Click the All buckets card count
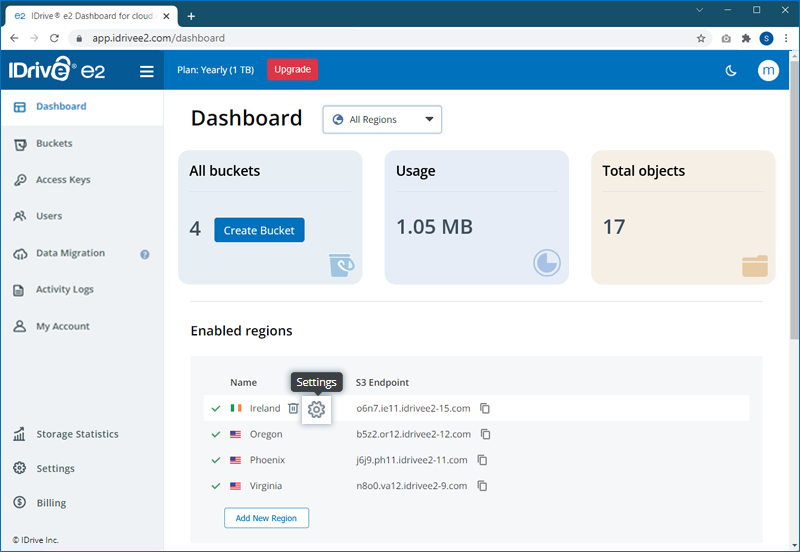Screen dimensions: 800x552 click(x=195, y=228)
